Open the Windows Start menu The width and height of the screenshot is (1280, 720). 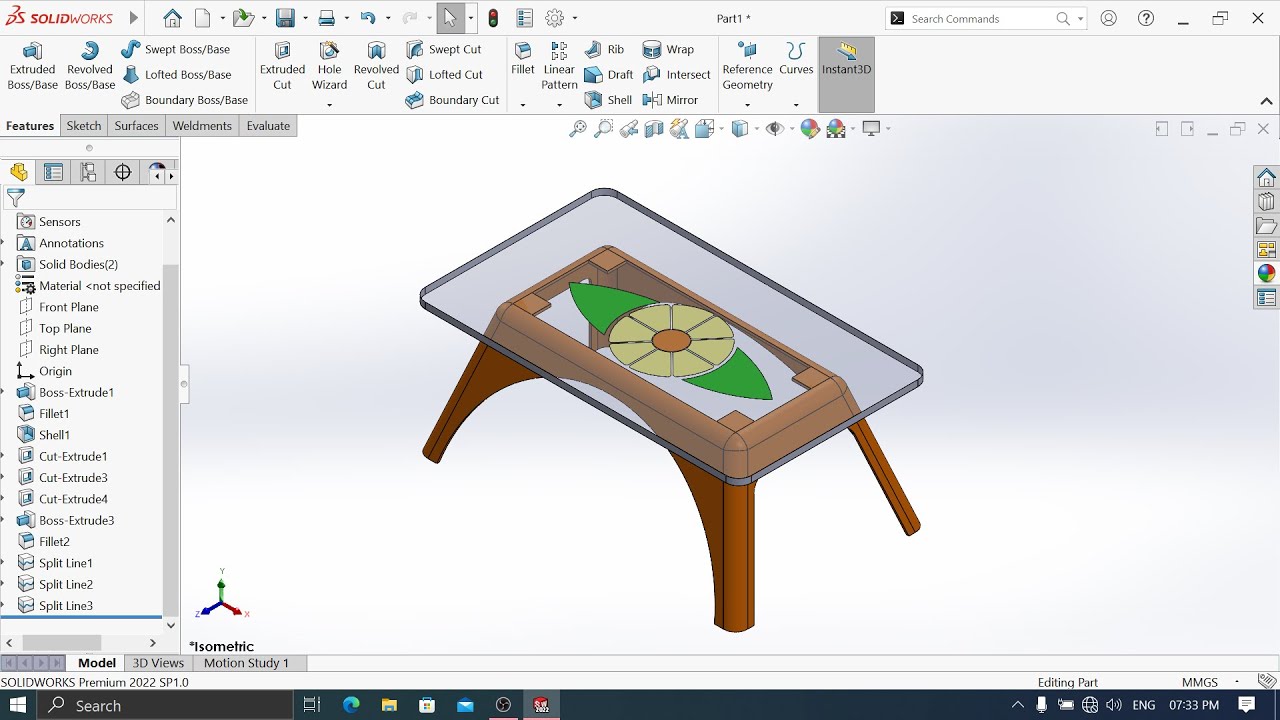(x=18, y=705)
